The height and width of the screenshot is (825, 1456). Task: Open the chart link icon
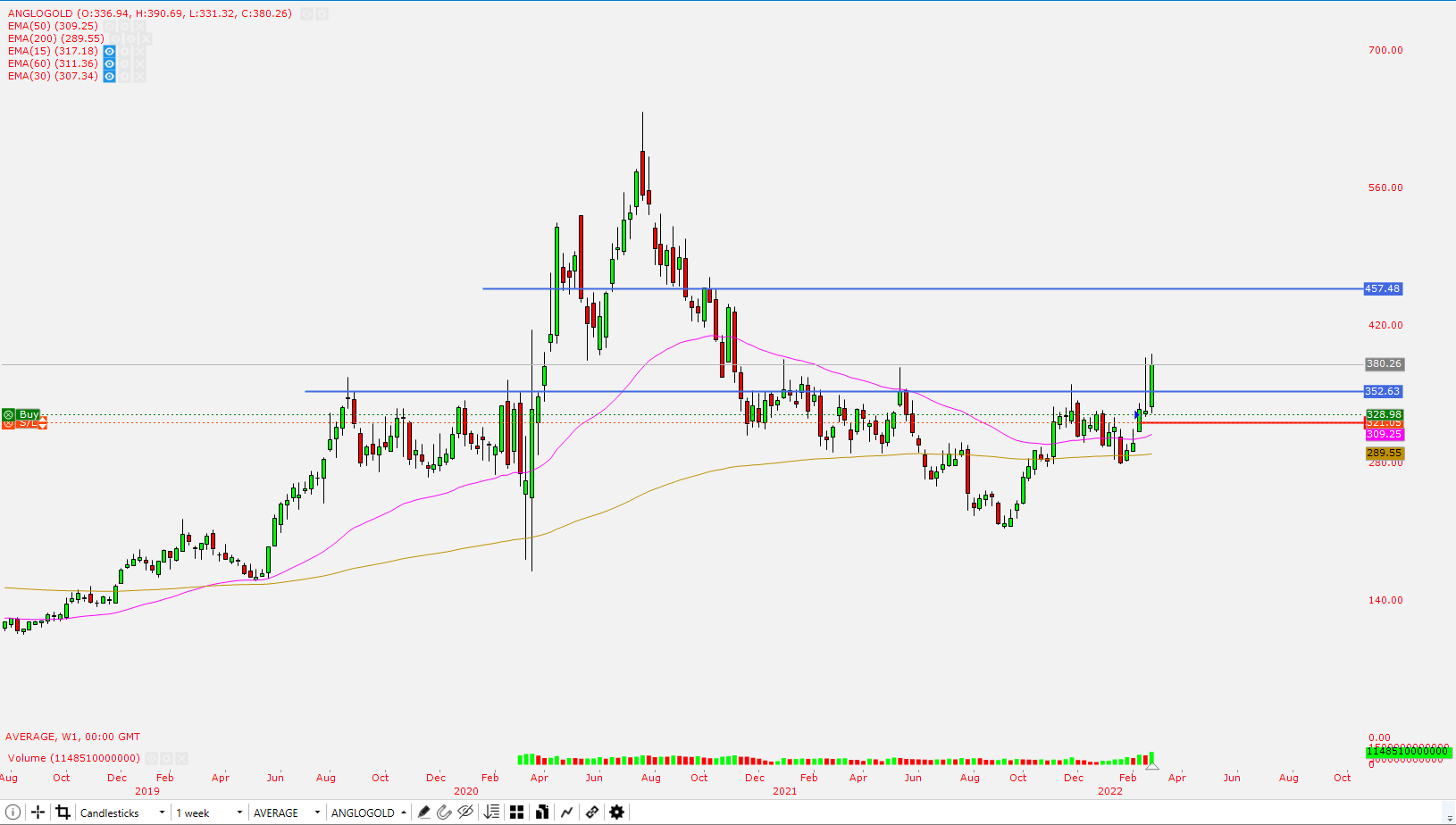(x=591, y=812)
